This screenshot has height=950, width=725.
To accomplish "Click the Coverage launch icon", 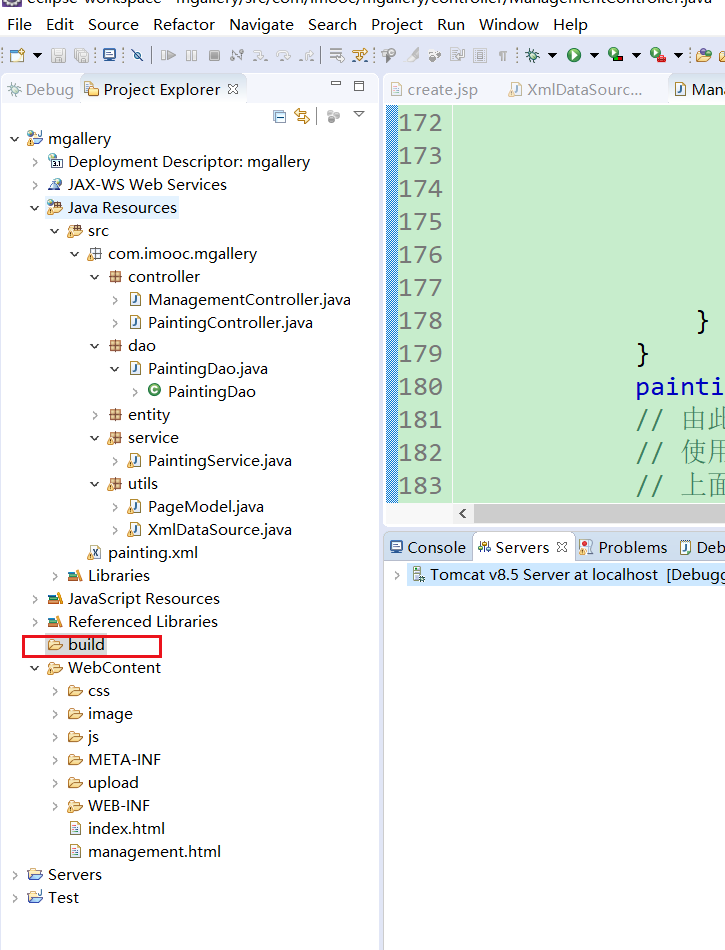I will pos(615,55).
